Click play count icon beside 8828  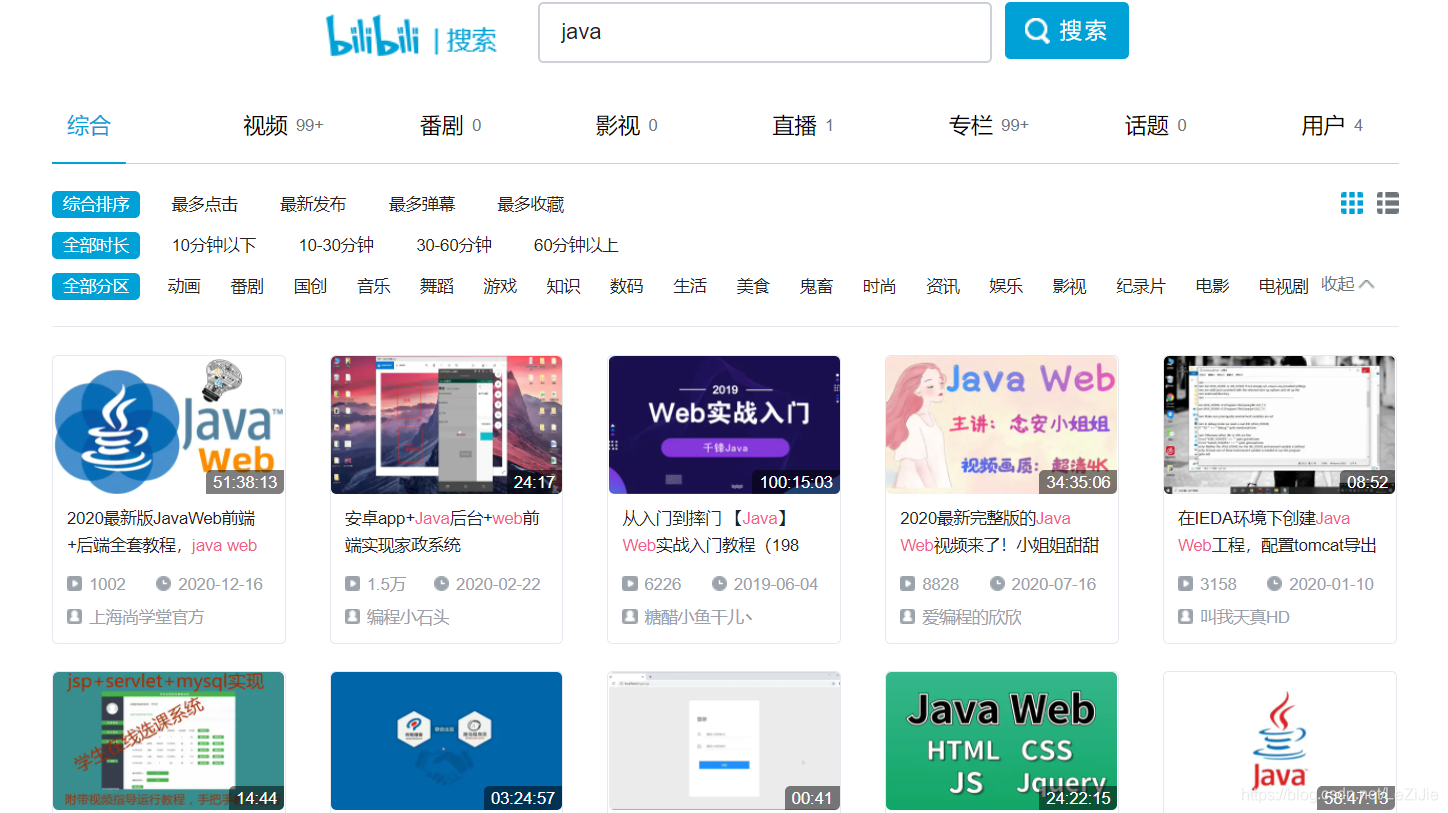[x=908, y=584]
